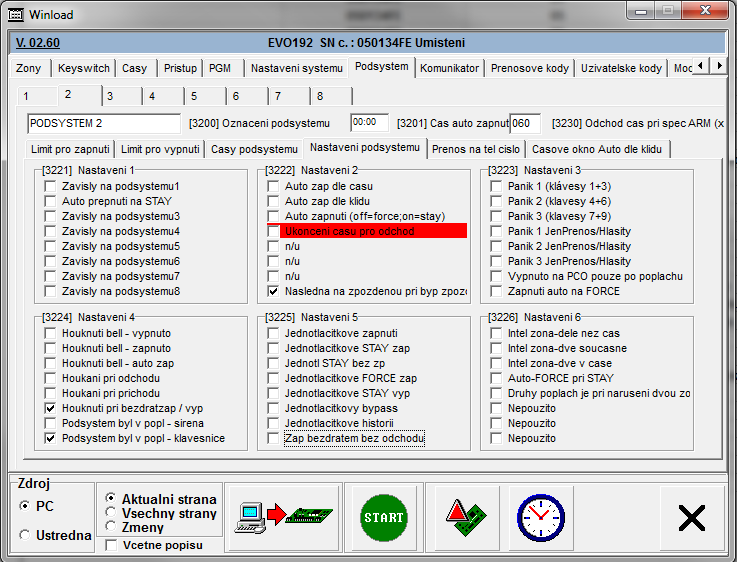This screenshot has width=737, height=562.
Task: Open the clock time settings icon
Action: pos(541,516)
